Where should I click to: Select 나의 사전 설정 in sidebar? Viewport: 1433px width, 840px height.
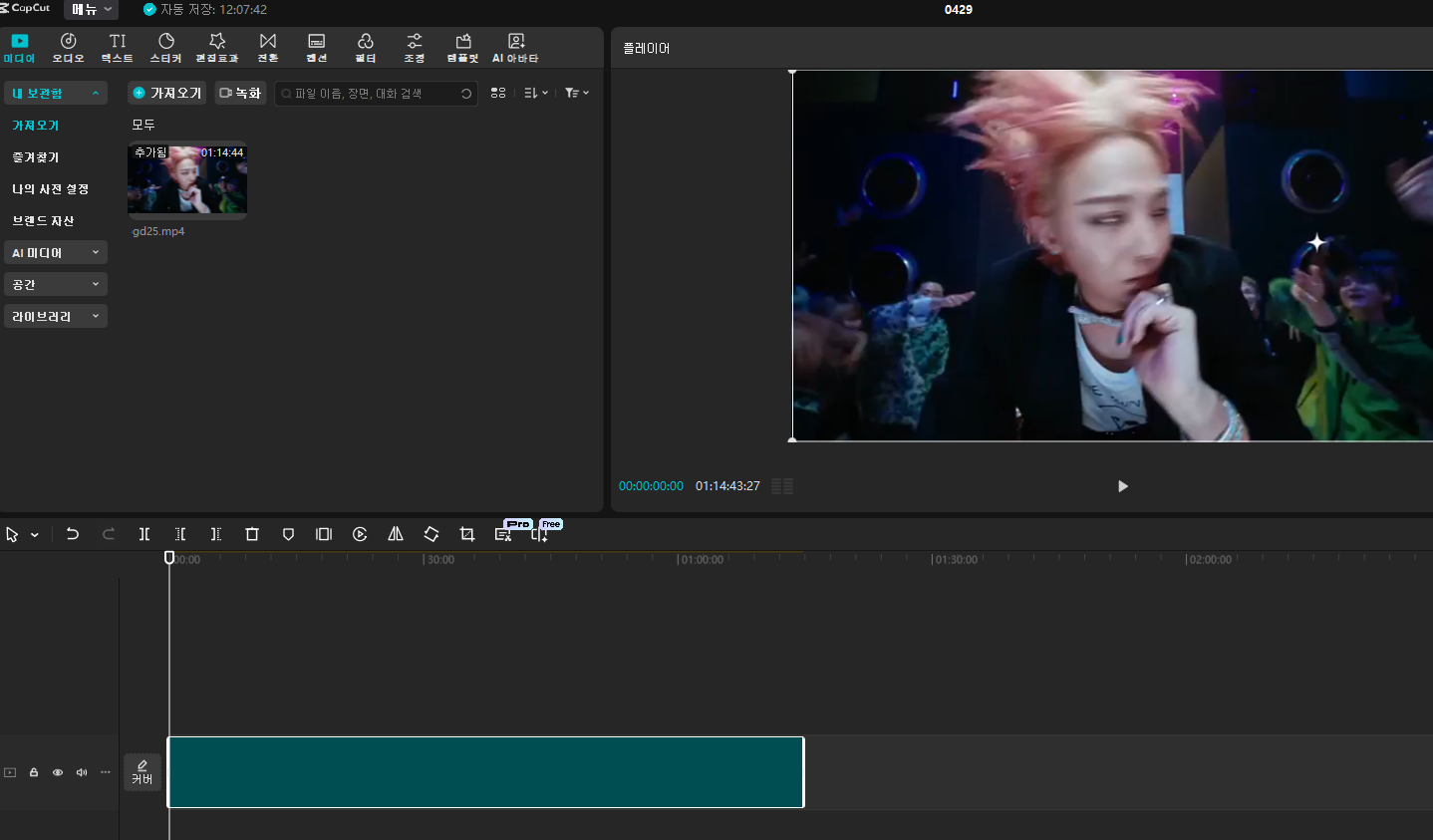coord(51,189)
